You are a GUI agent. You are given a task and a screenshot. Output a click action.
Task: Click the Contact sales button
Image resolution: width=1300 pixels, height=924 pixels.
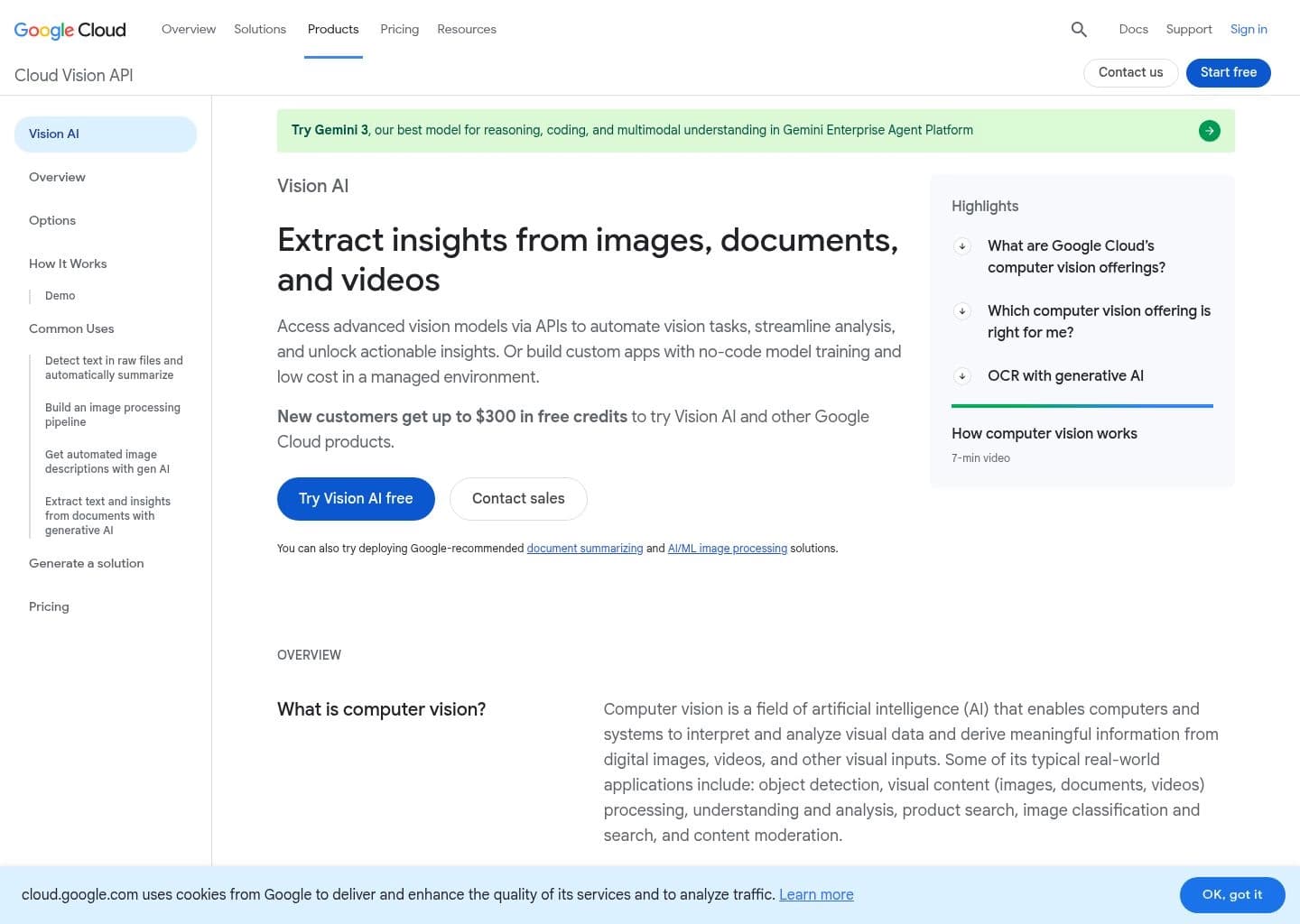point(518,499)
